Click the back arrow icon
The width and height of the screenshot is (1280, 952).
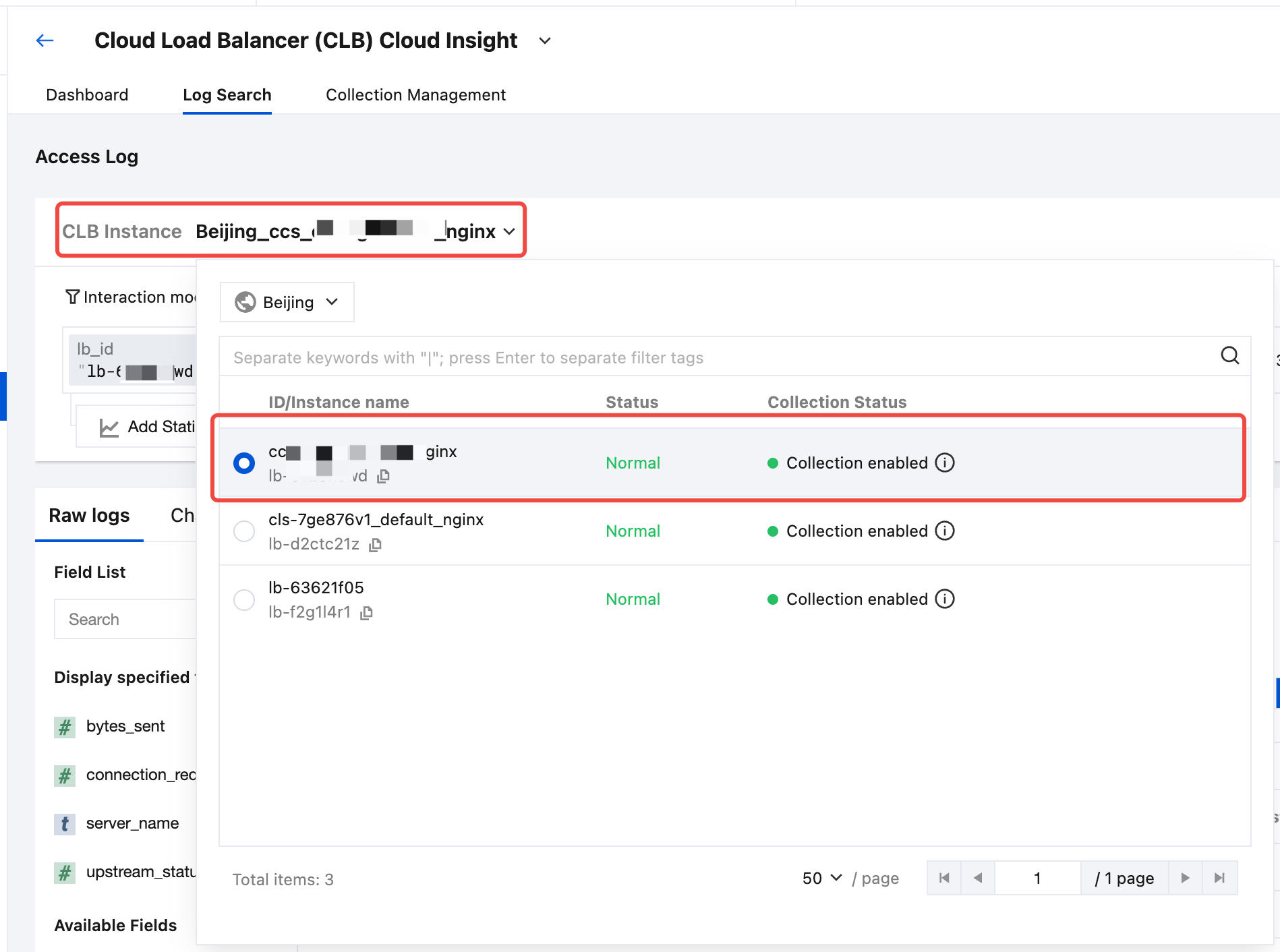pos(45,40)
